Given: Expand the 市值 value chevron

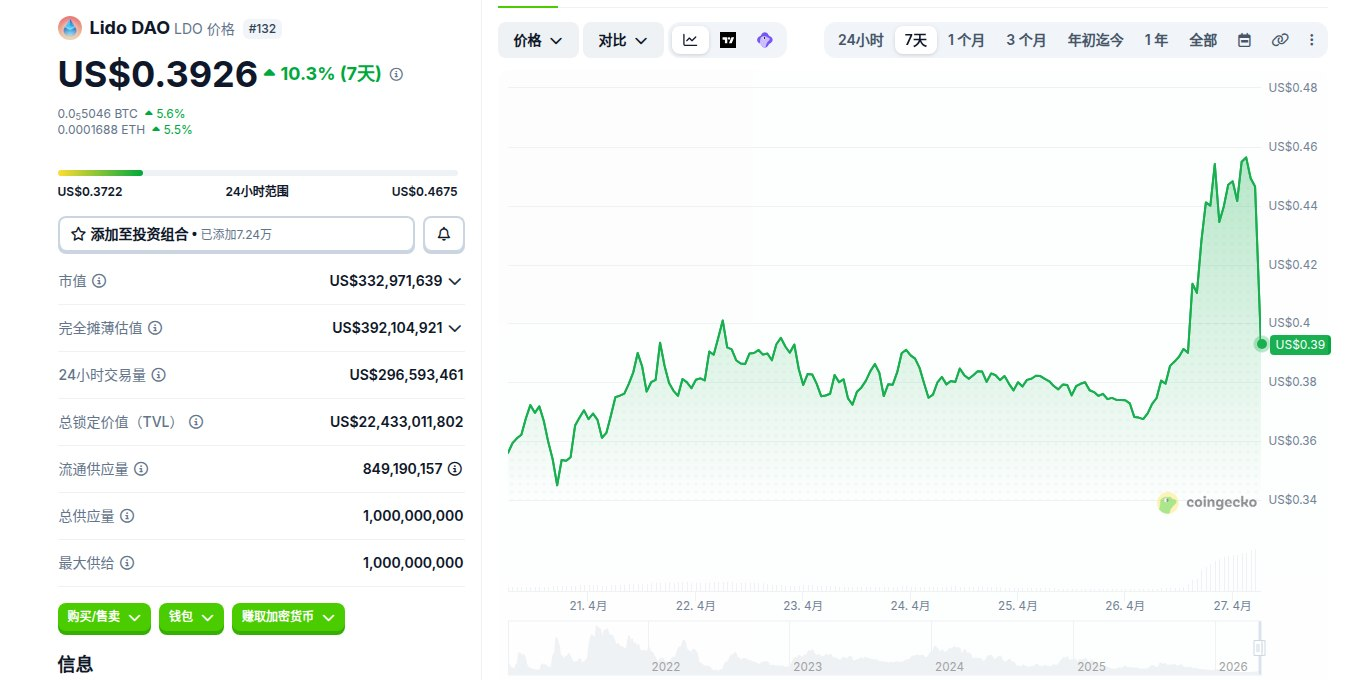Looking at the screenshot, I should [455, 281].
